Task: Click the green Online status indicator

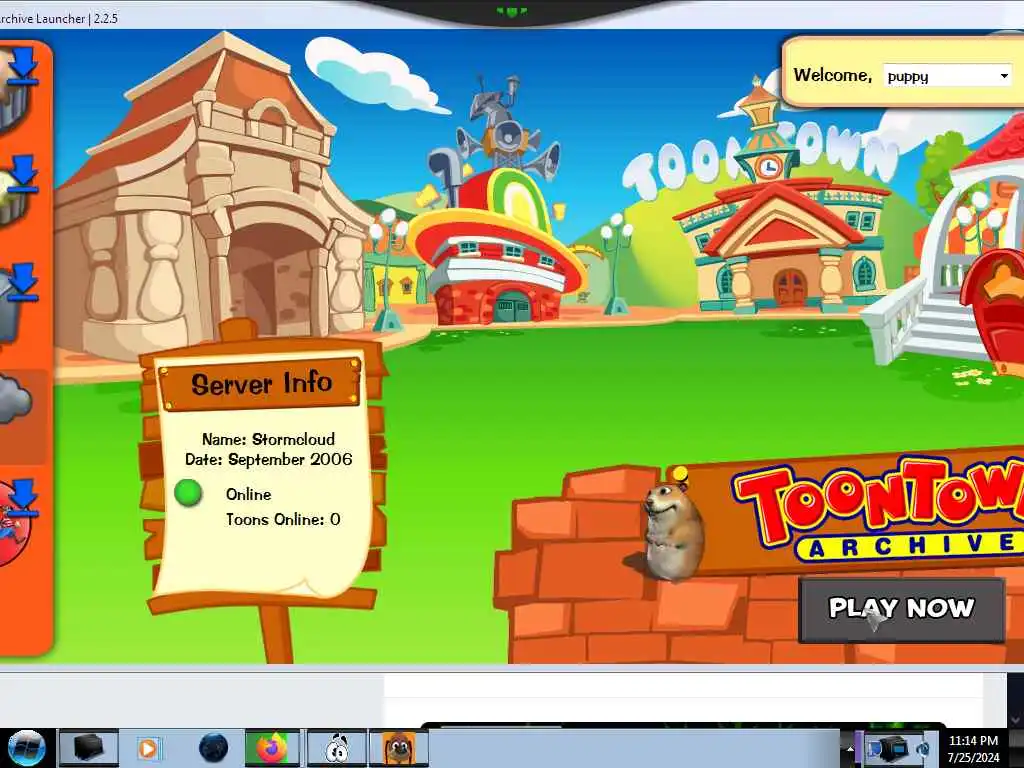Action: coord(188,492)
